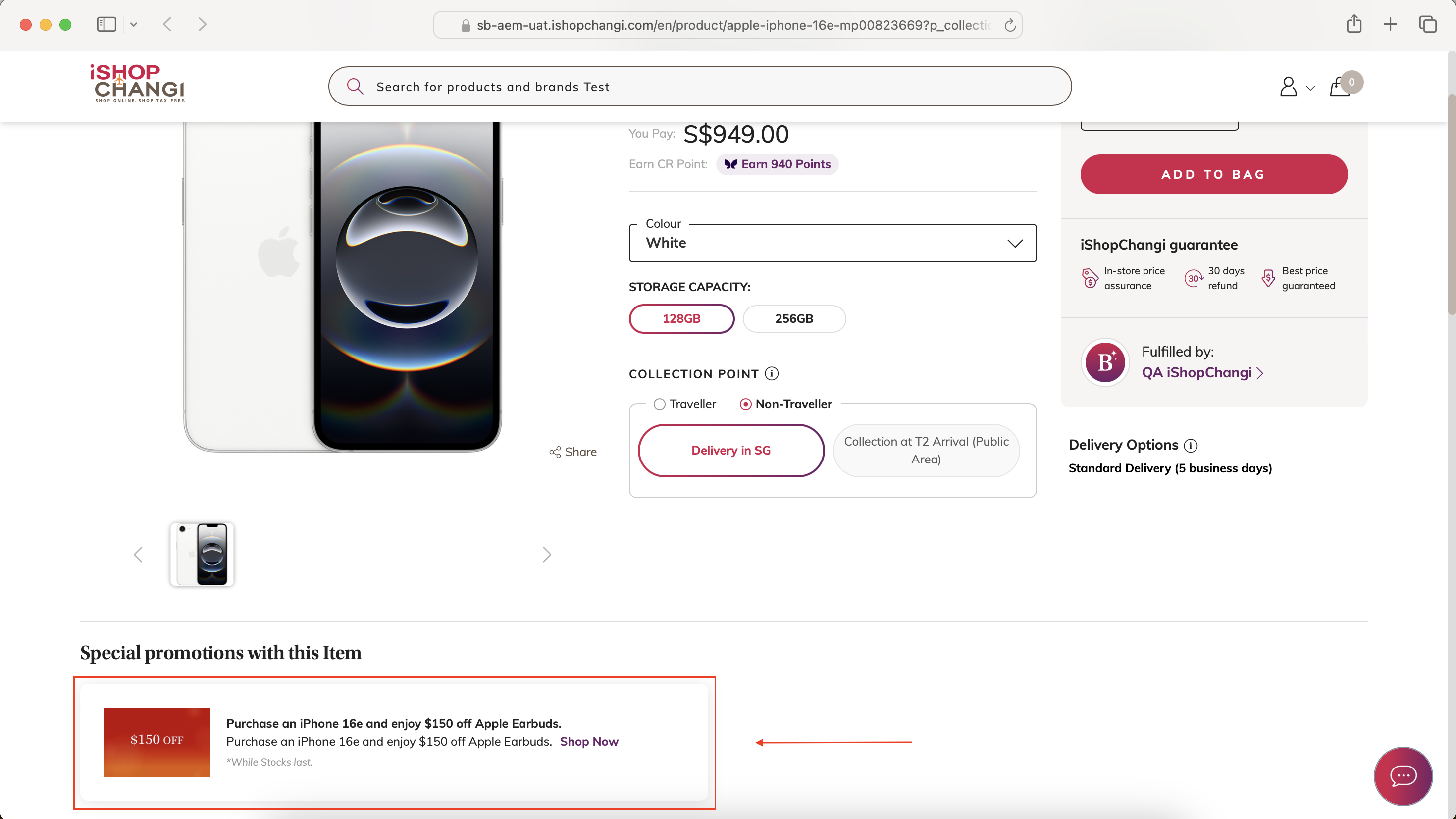
Task: Click Safari share toolbar icon
Action: (1353, 24)
